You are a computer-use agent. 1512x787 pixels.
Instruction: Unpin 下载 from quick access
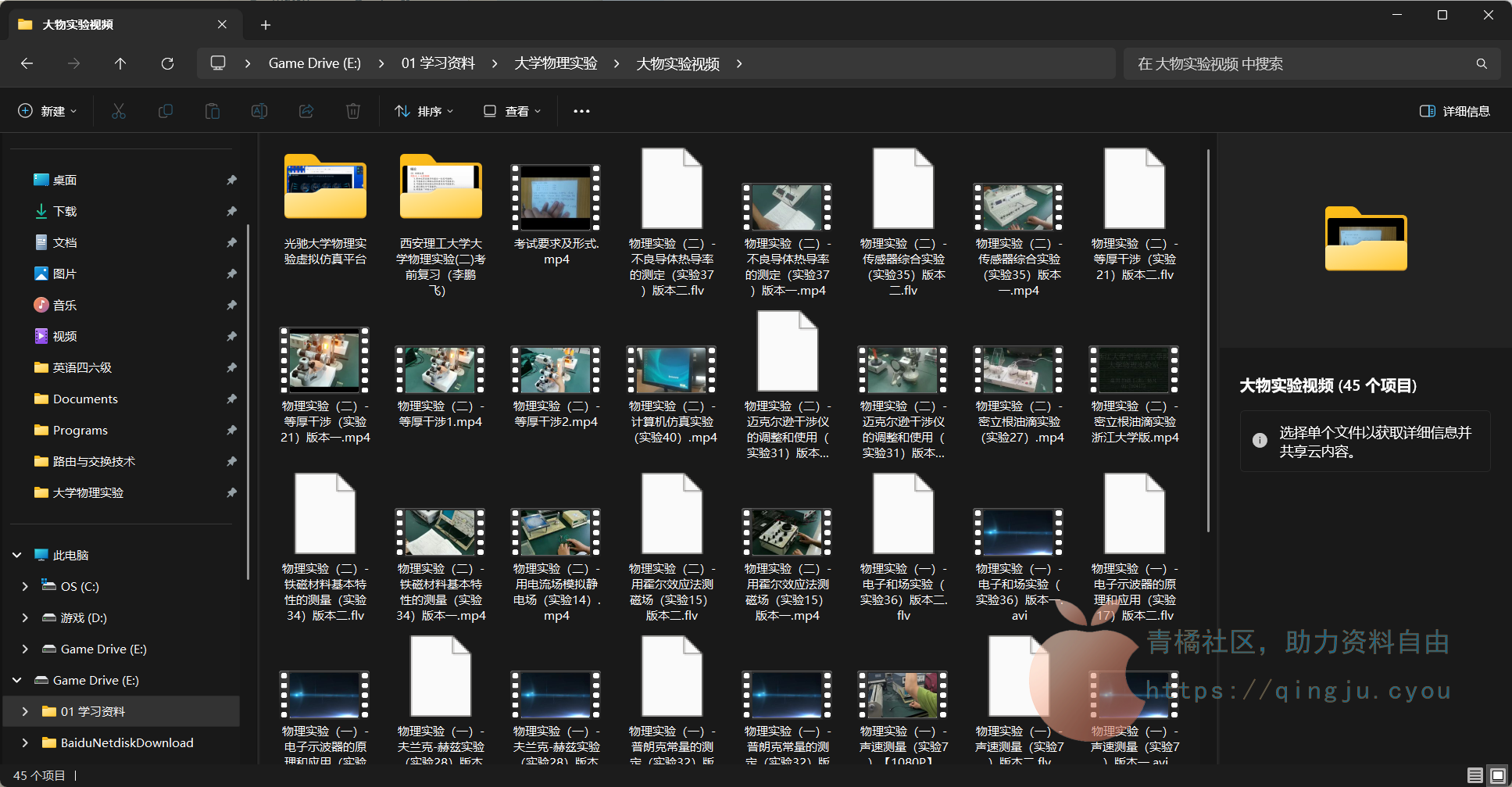tap(231, 211)
